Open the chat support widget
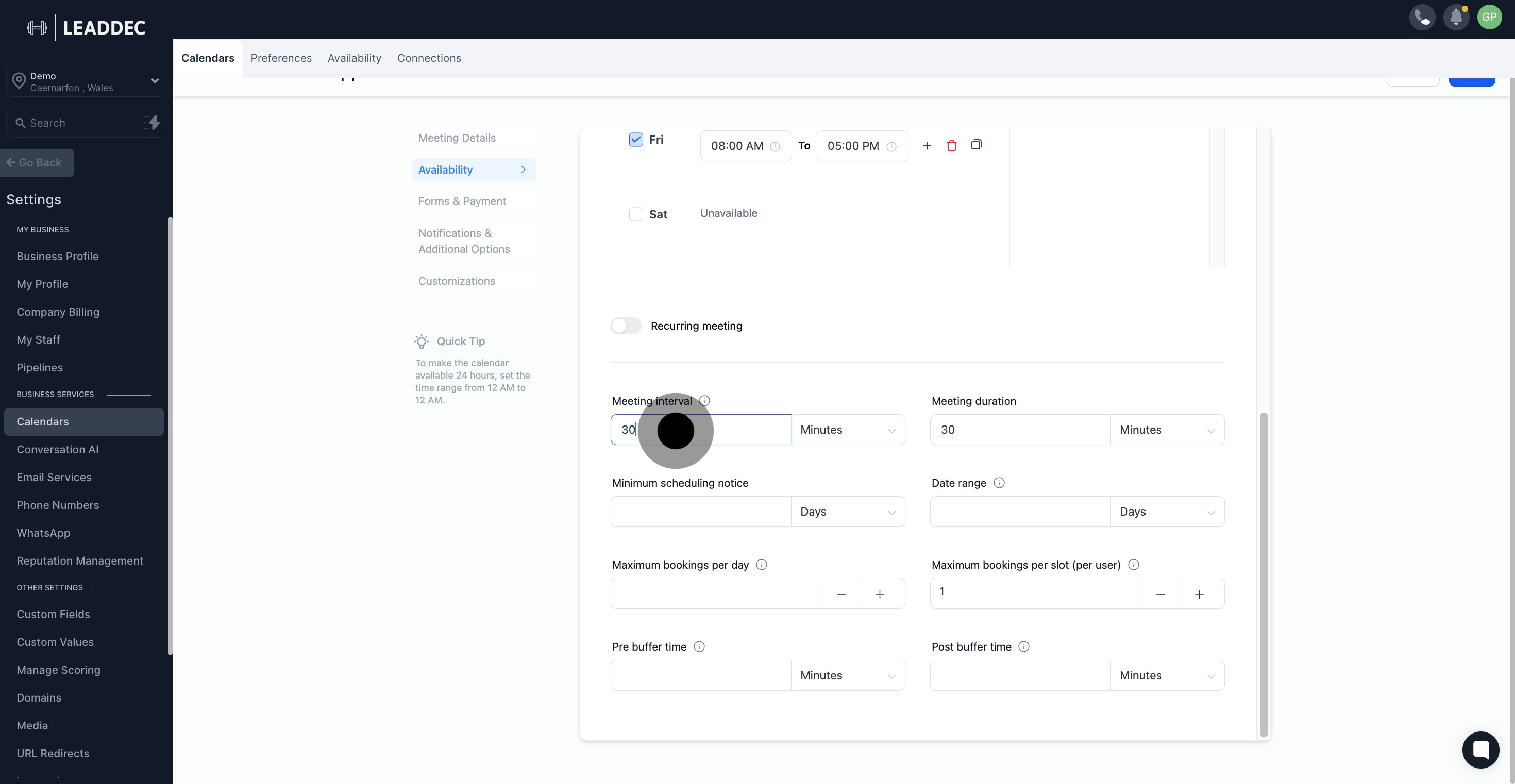 pyautogui.click(x=1480, y=749)
